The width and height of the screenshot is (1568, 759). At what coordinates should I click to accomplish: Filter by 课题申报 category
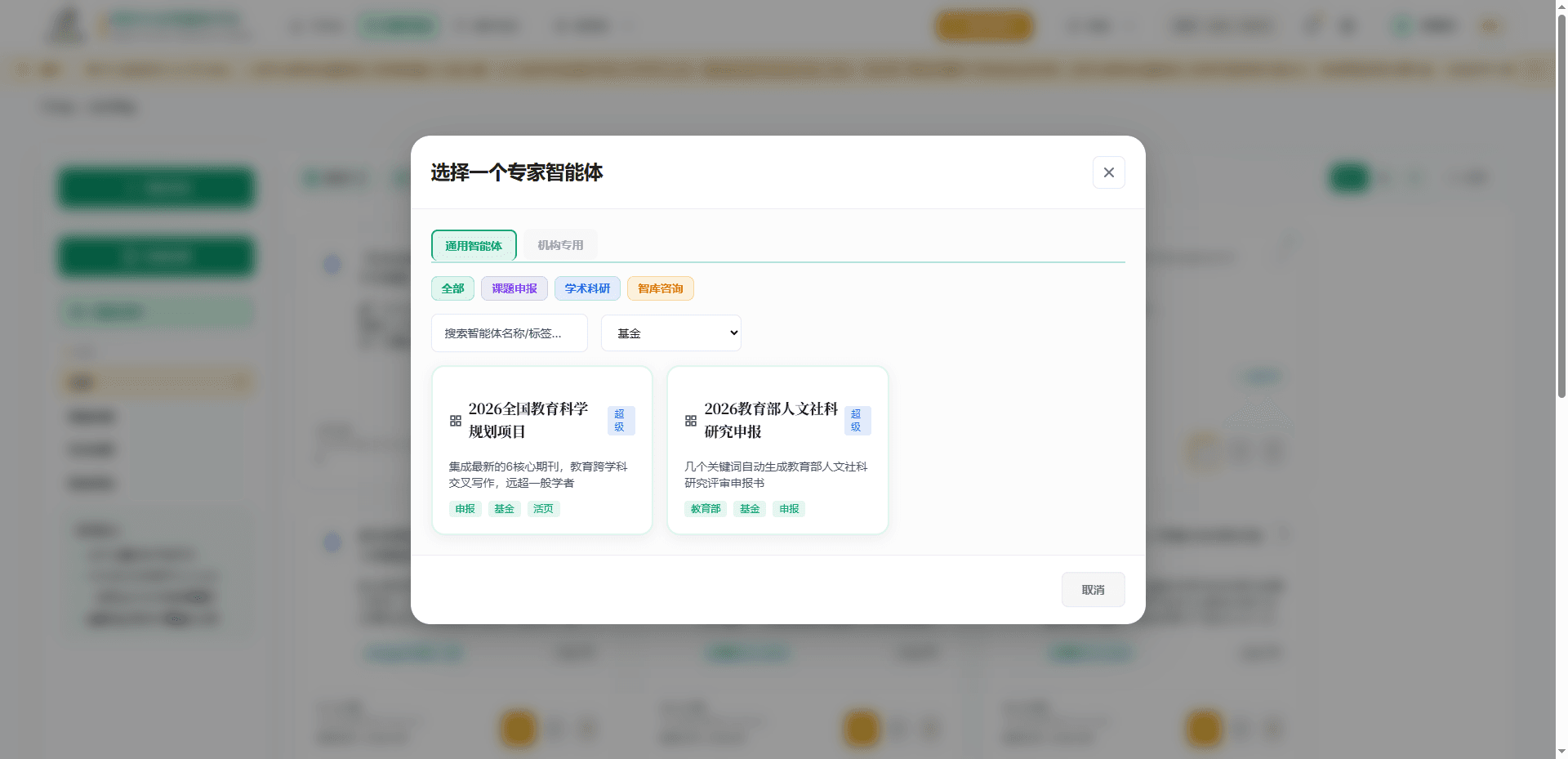514,288
